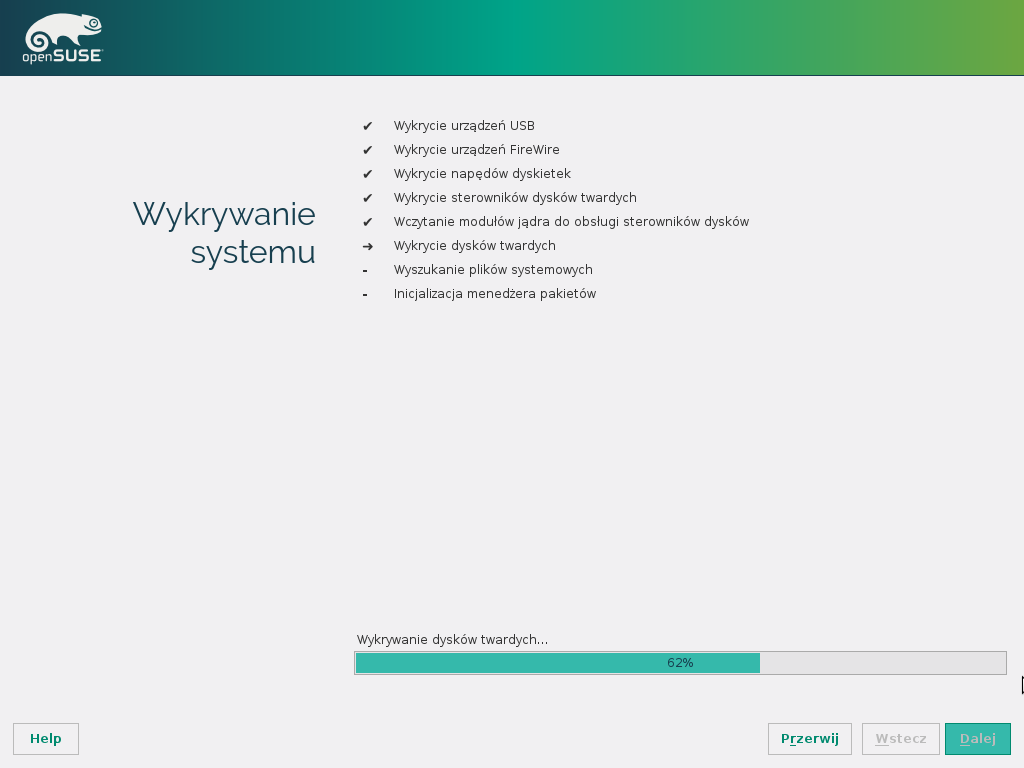Click the Wykrywanie dysków twardych... status label
This screenshot has width=1024, height=768.
coord(452,640)
